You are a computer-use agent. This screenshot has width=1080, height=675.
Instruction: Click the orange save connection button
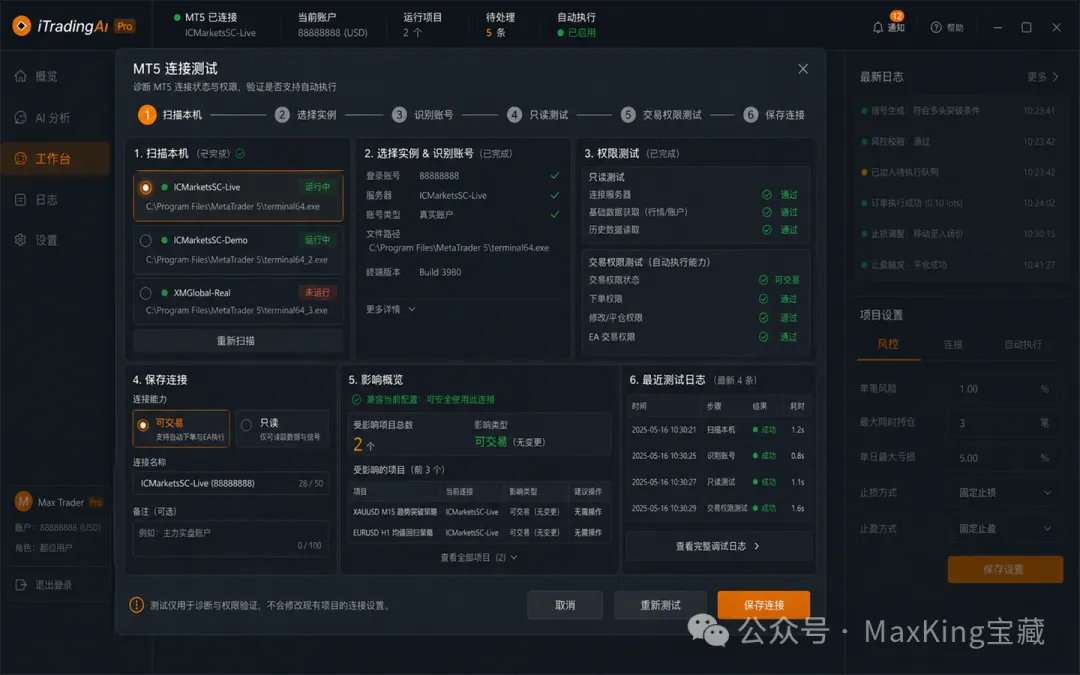(763, 605)
